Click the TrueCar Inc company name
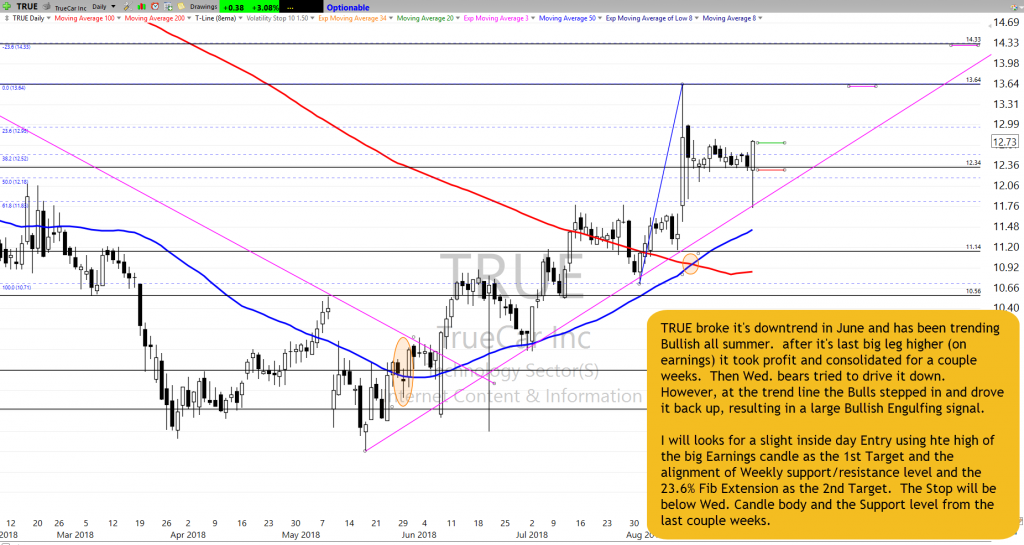 tap(71, 8)
